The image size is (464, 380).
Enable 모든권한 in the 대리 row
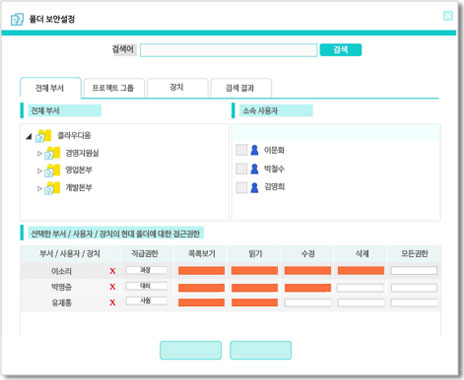click(414, 288)
